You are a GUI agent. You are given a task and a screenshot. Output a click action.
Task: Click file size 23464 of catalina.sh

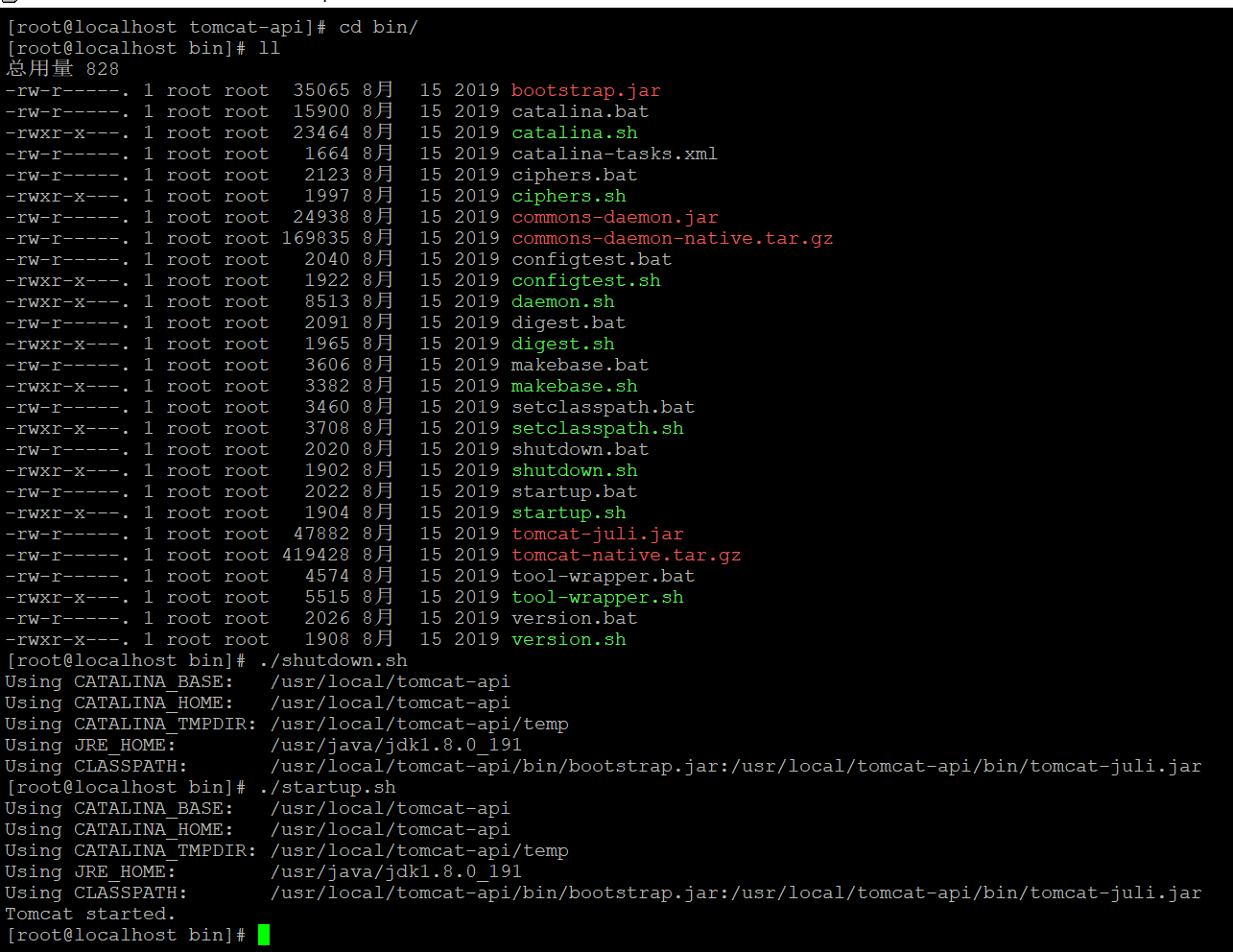tap(321, 132)
